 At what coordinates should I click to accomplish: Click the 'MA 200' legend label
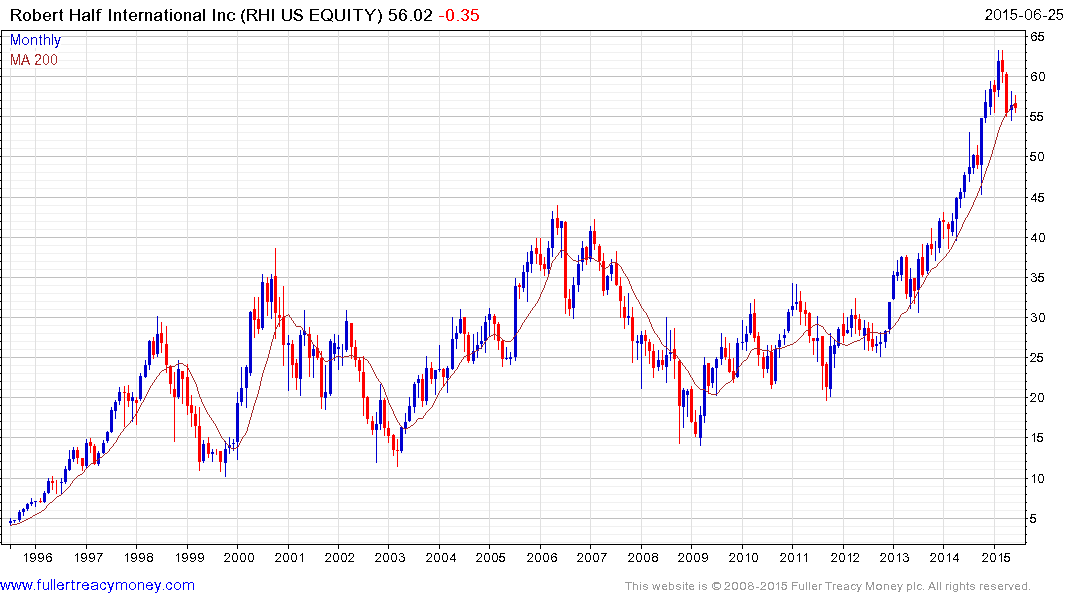(x=34, y=60)
